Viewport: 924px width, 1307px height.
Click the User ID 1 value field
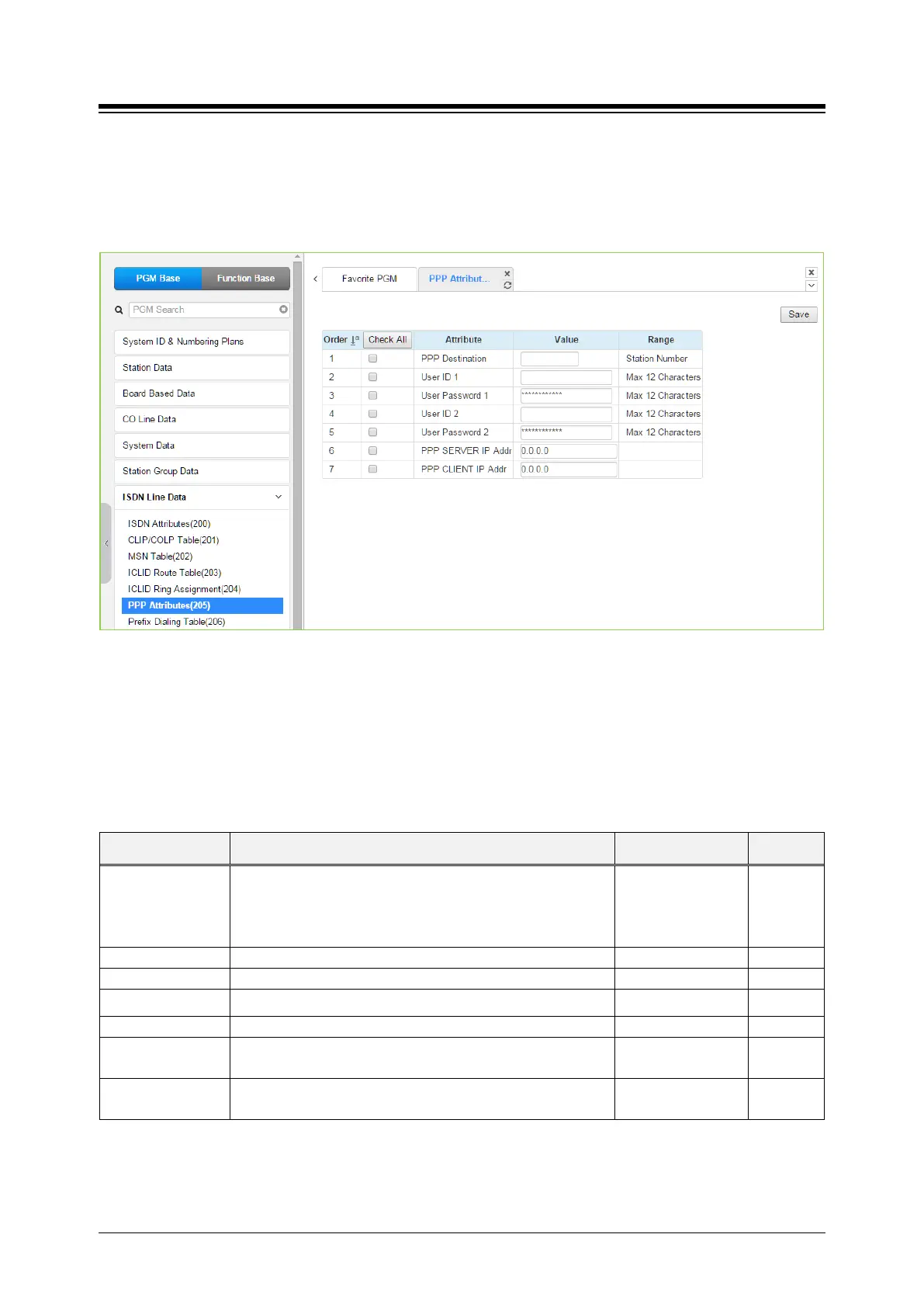click(x=566, y=377)
